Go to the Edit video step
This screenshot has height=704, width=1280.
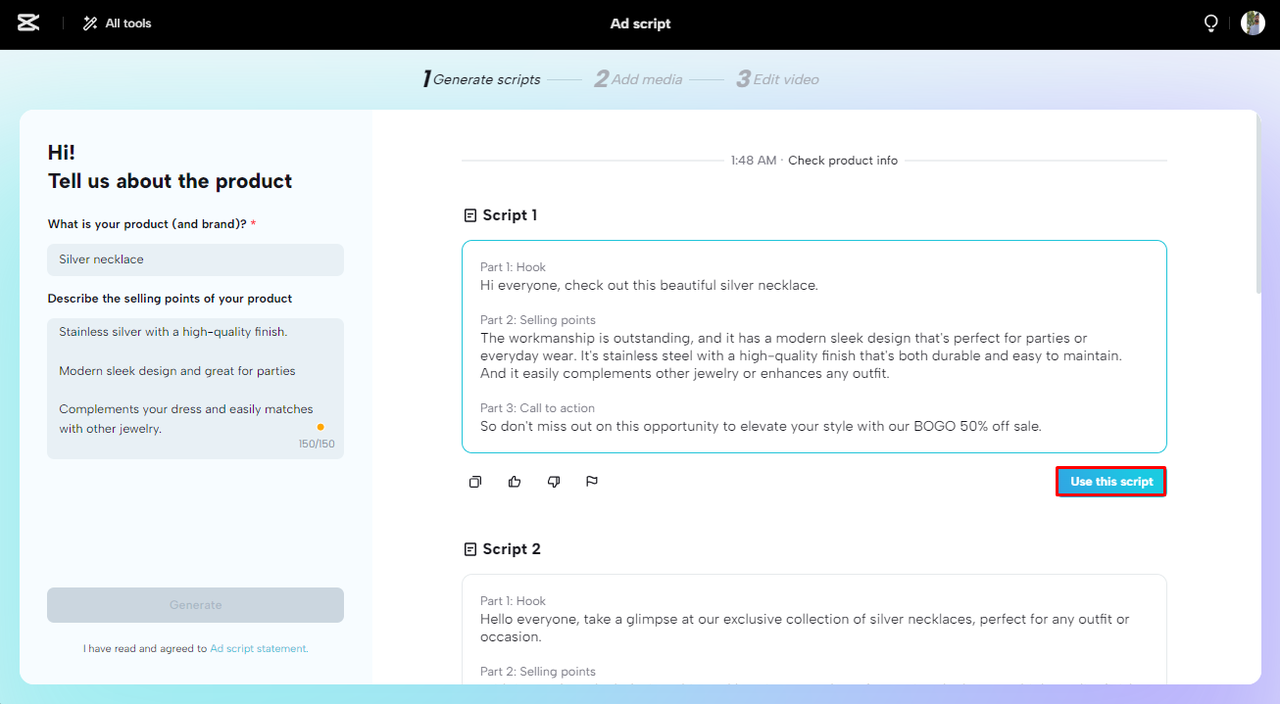tap(778, 79)
